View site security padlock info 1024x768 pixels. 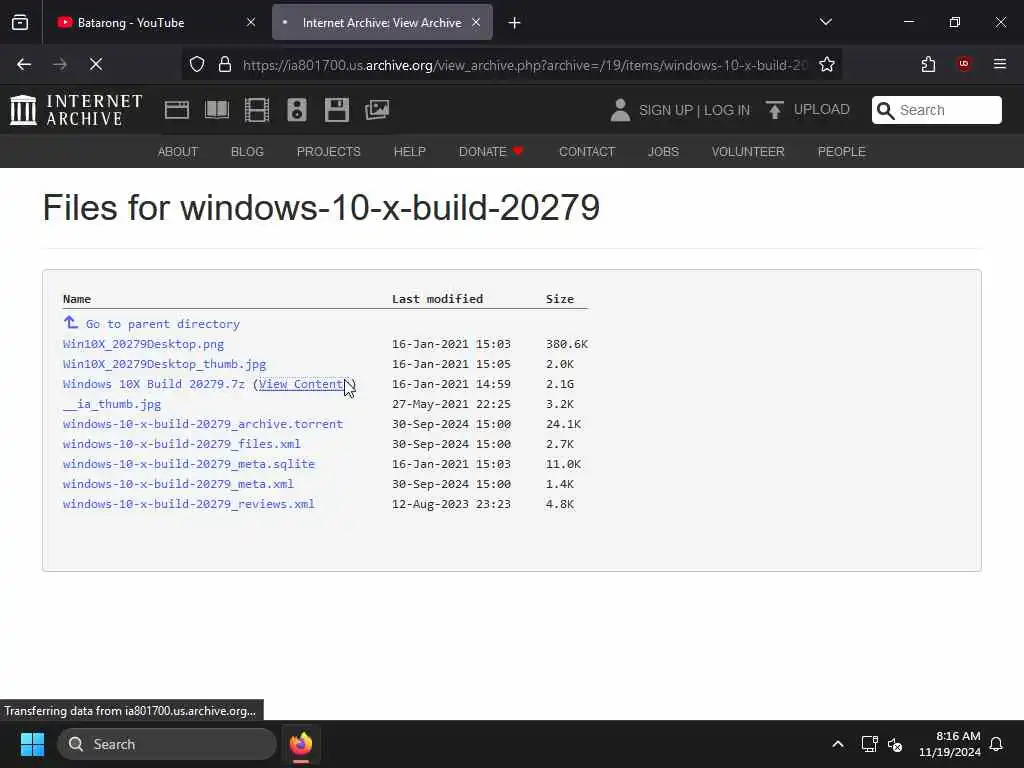pos(225,64)
